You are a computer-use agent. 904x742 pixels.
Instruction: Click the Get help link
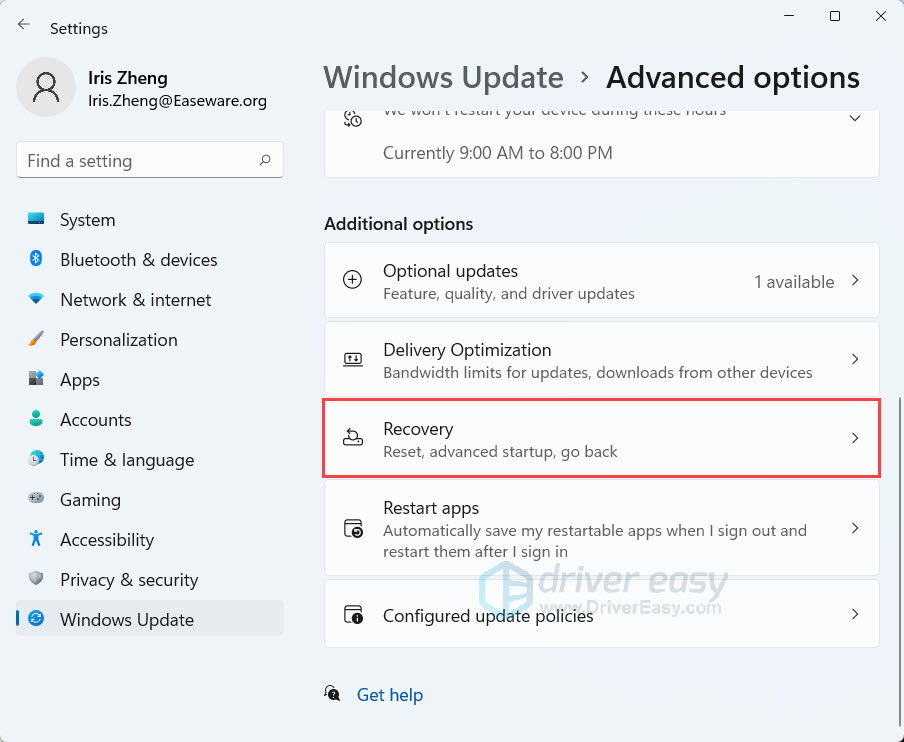[x=389, y=695]
